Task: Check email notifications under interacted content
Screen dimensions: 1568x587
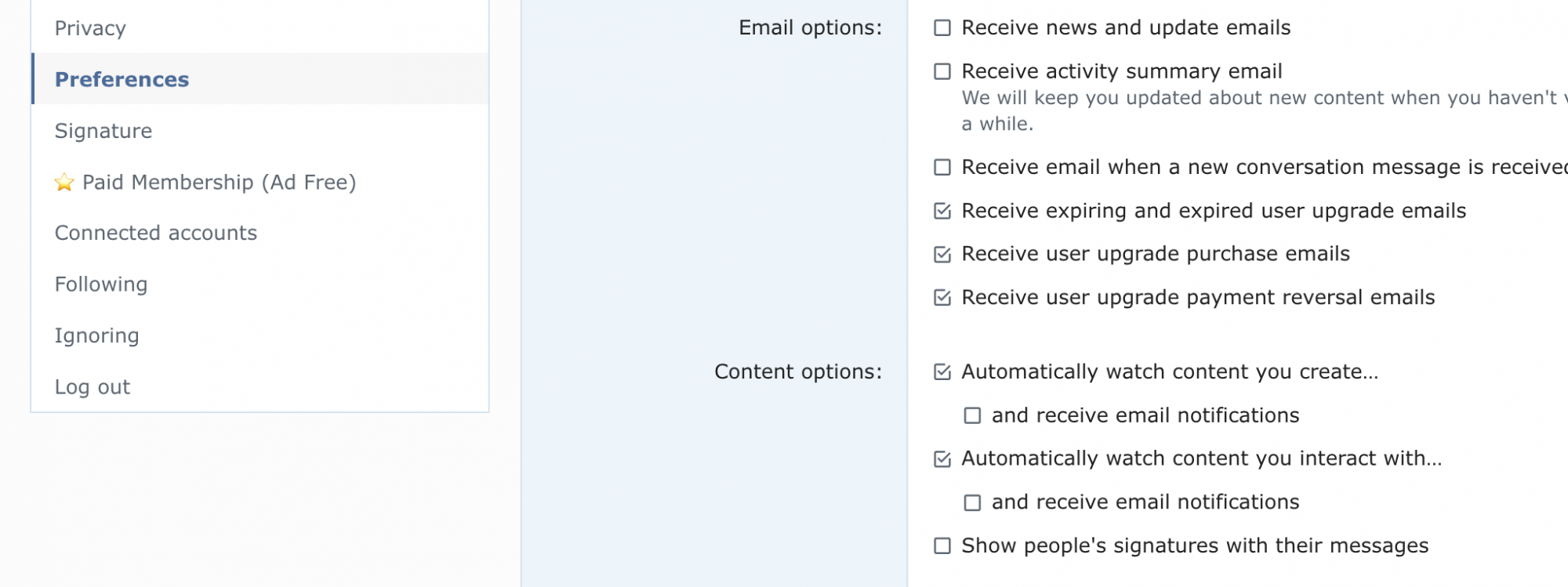Action: 972,503
